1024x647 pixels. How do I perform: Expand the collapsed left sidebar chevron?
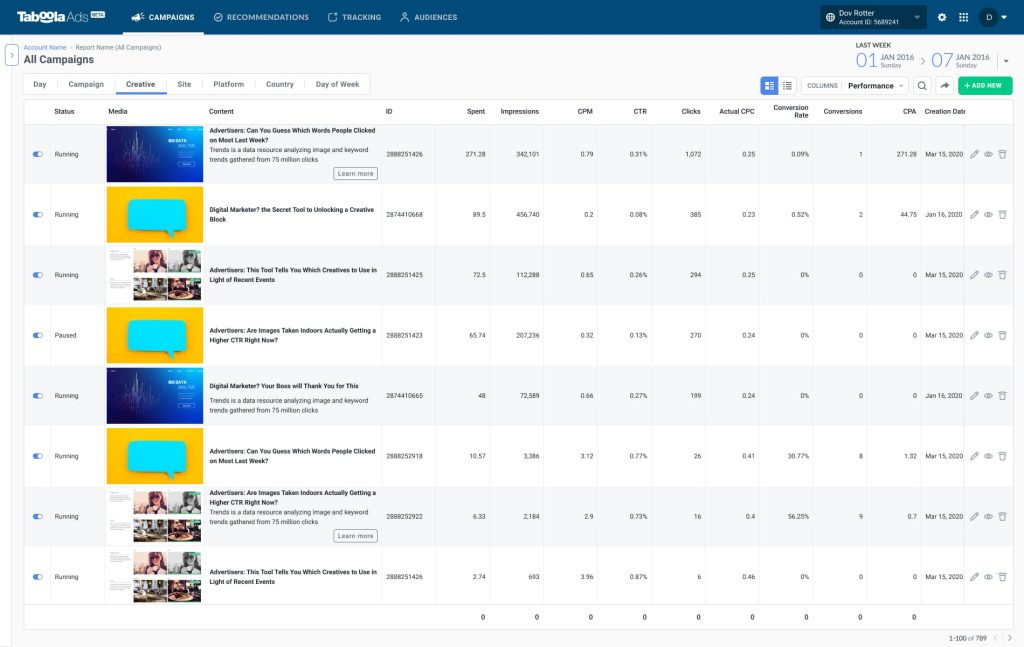click(x=12, y=55)
